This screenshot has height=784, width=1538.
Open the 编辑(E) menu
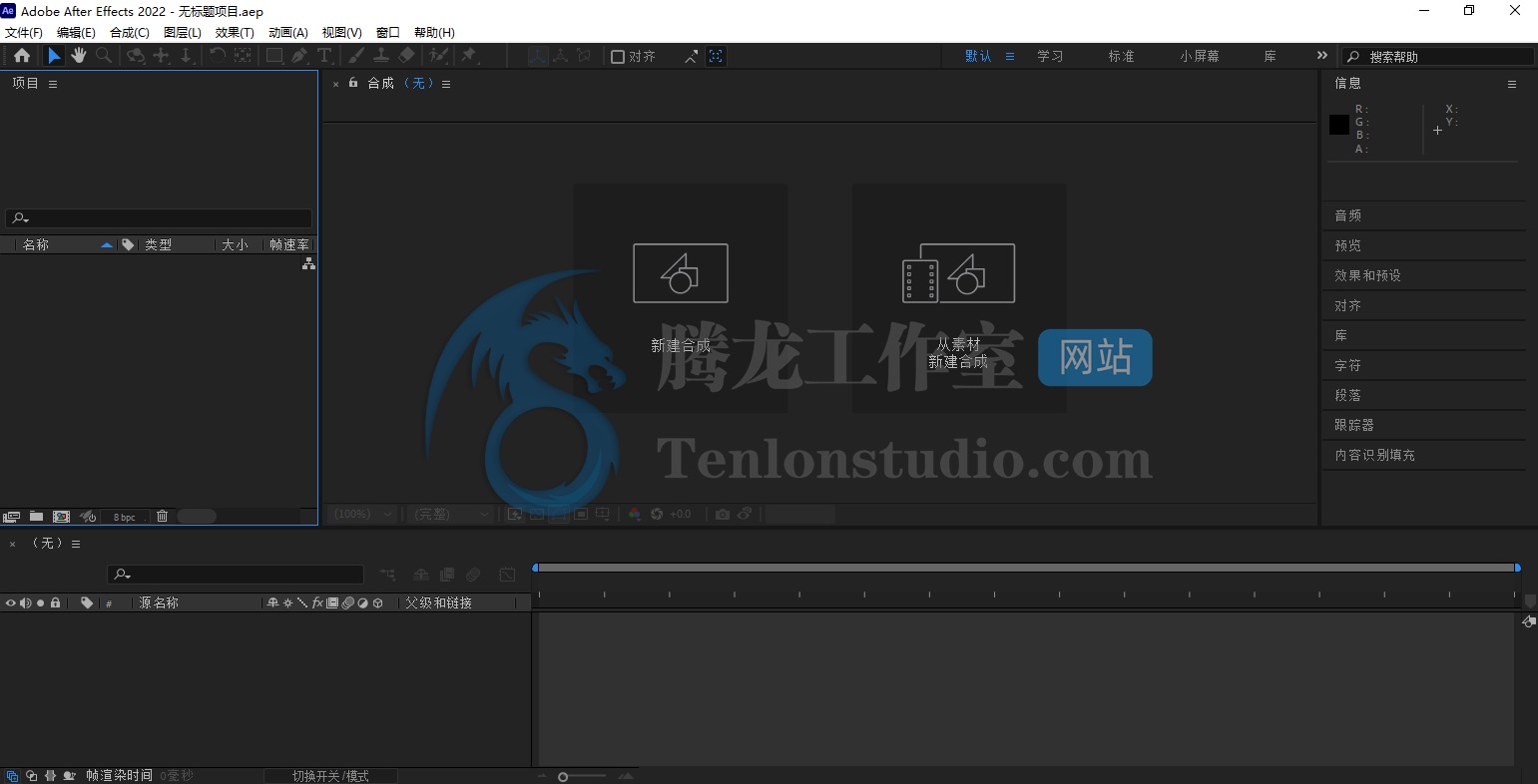point(76,33)
